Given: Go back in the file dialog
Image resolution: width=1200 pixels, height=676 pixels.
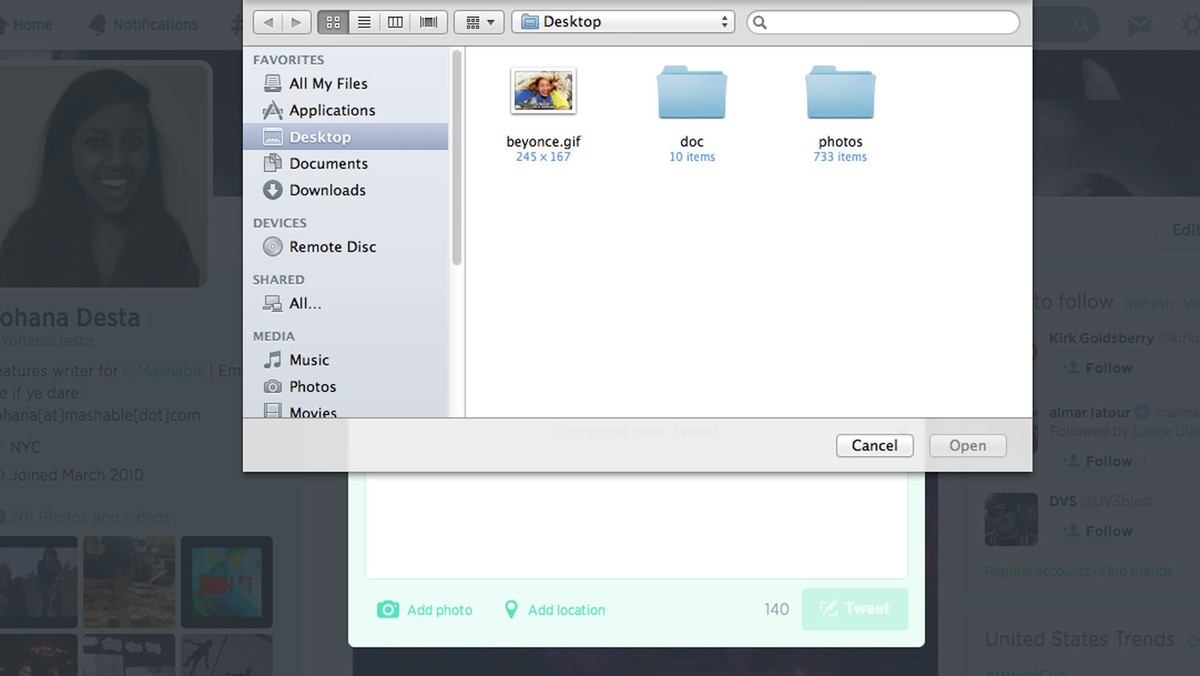Looking at the screenshot, I should coord(267,21).
